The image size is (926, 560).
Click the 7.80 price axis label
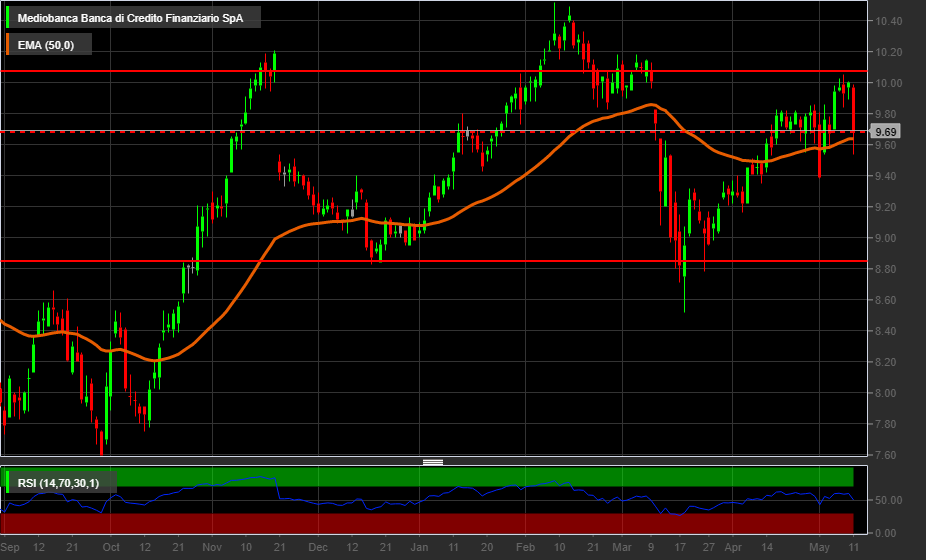tap(888, 424)
